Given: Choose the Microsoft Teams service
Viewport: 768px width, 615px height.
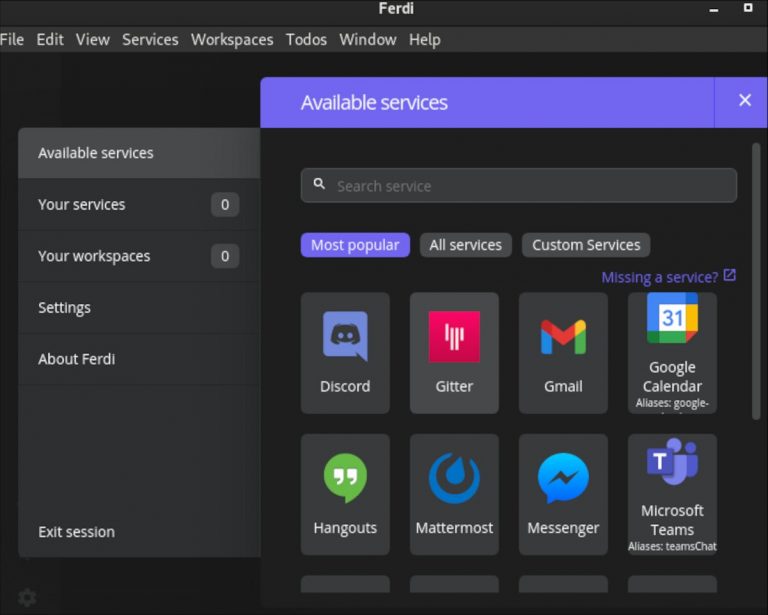Looking at the screenshot, I should click(x=672, y=494).
